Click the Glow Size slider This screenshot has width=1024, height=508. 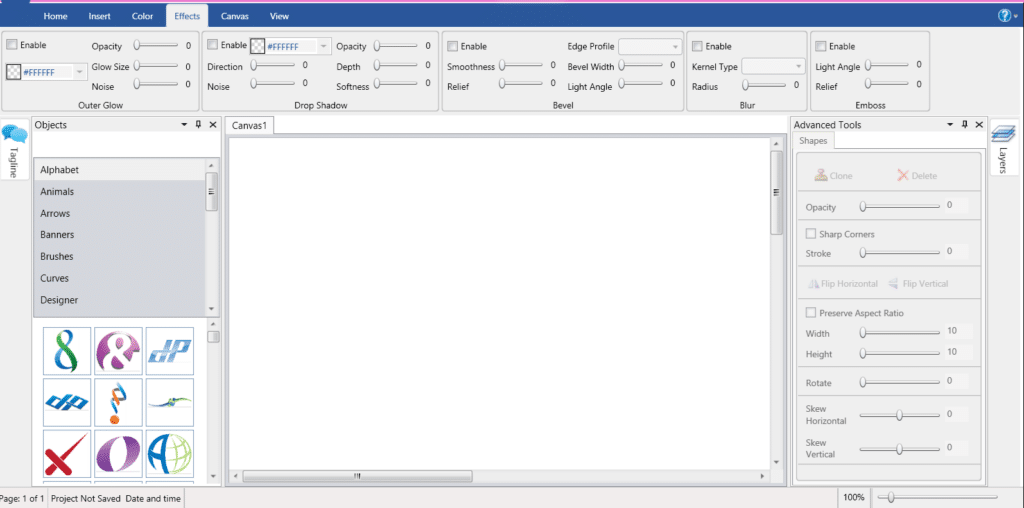pyautogui.click(x=155, y=66)
